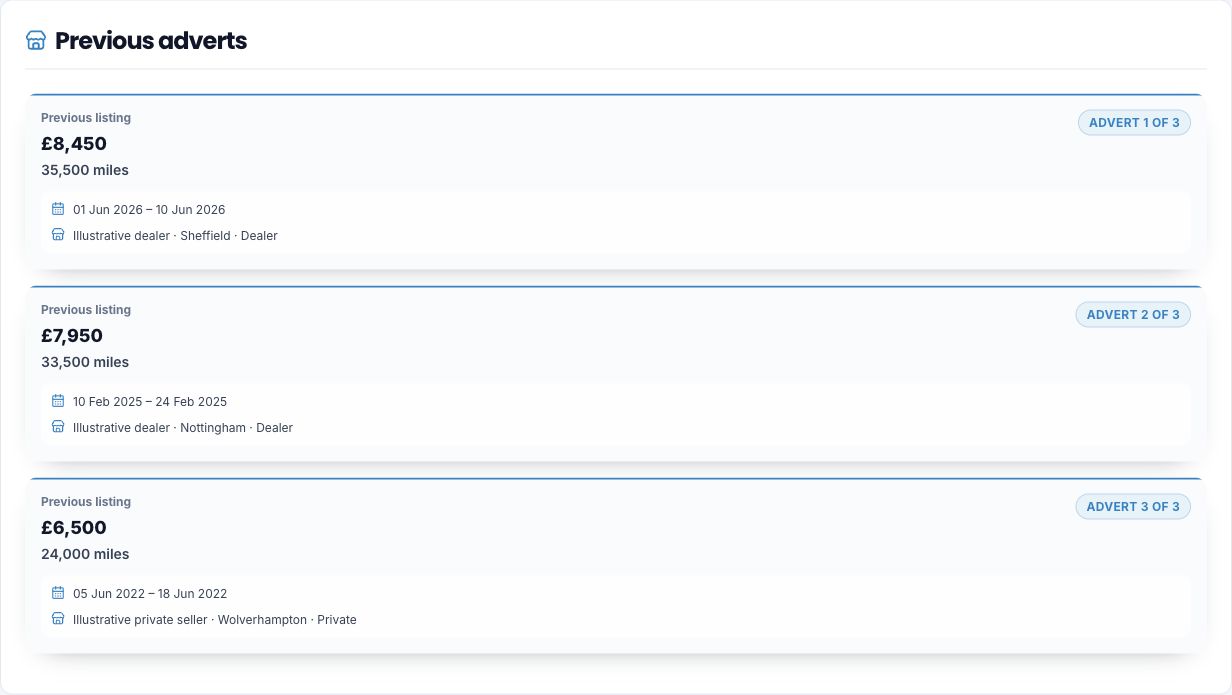Click the 33,500 miles mileage text
Viewport: 1232px width, 695px height.
85,362
